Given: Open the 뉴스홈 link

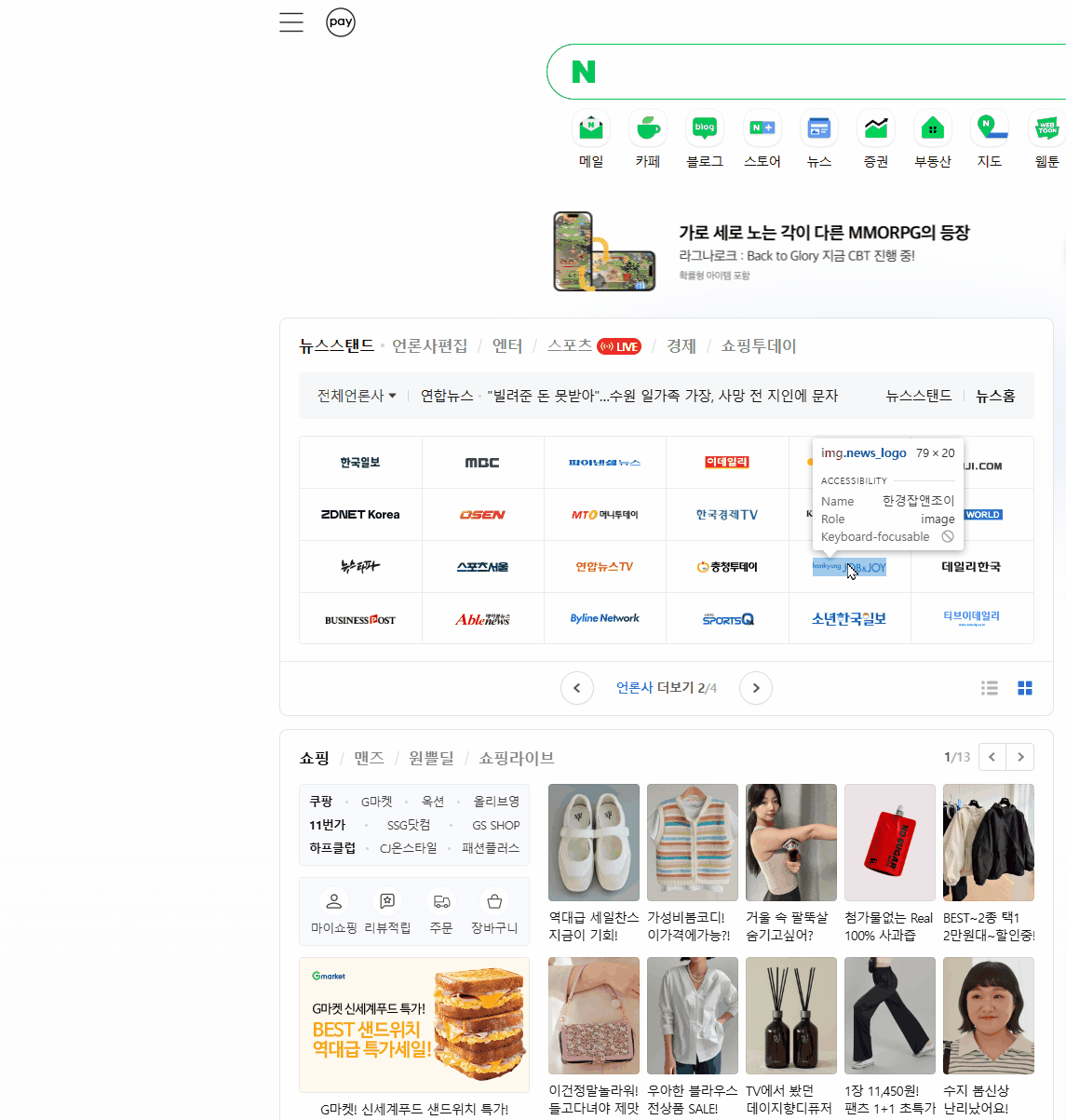Looking at the screenshot, I should pyautogui.click(x=995, y=396).
